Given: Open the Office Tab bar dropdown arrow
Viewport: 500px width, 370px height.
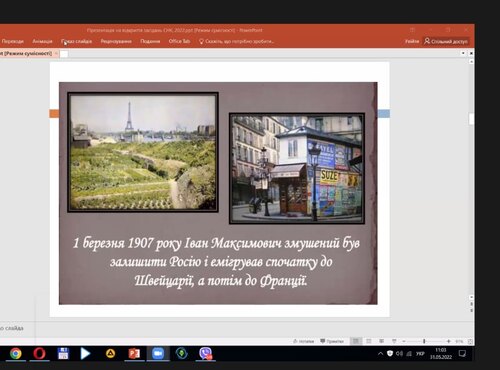Looking at the screenshot, I should (463, 53).
